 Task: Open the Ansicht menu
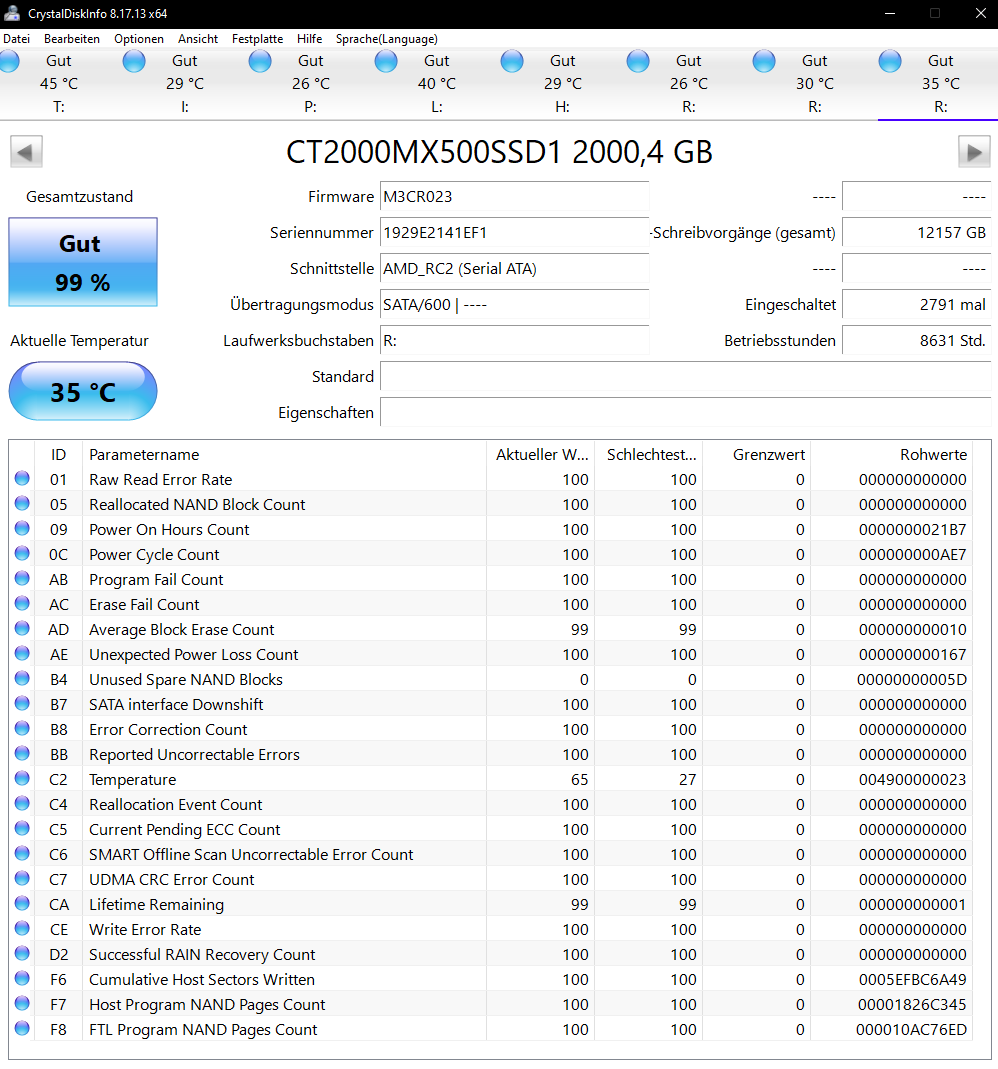(x=198, y=39)
